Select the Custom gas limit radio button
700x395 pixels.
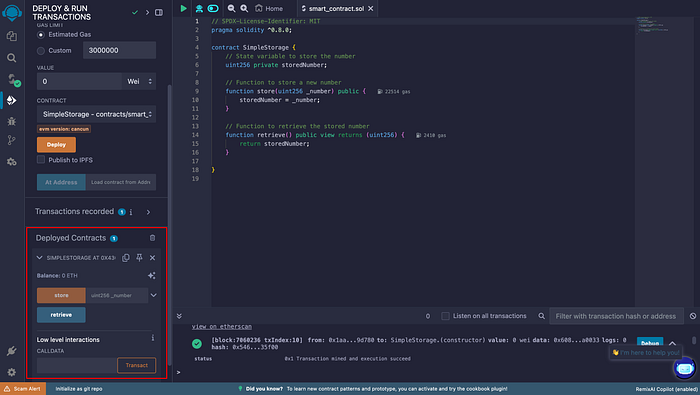(41, 51)
